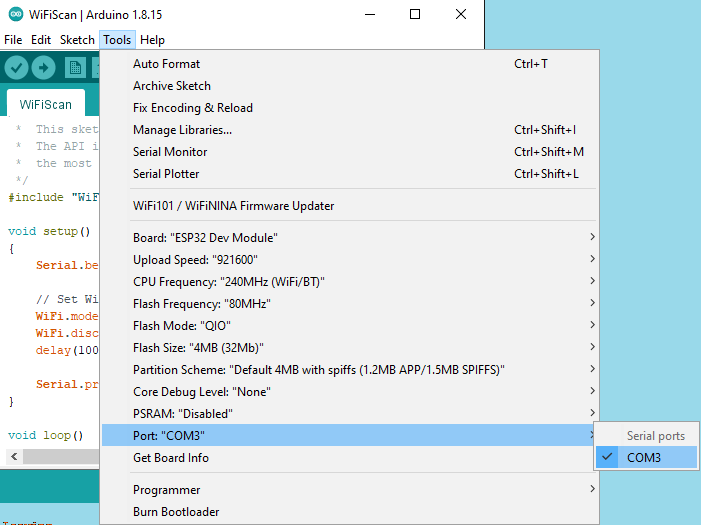Open the Sketch menu
The height and width of the screenshot is (525, 701).
[x=77, y=40]
